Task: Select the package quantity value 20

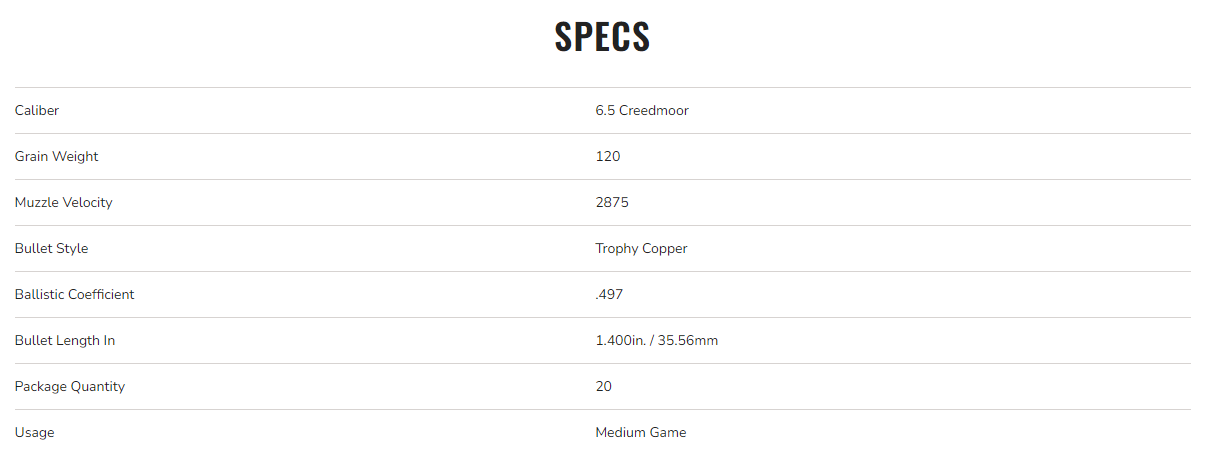Action: click(604, 387)
